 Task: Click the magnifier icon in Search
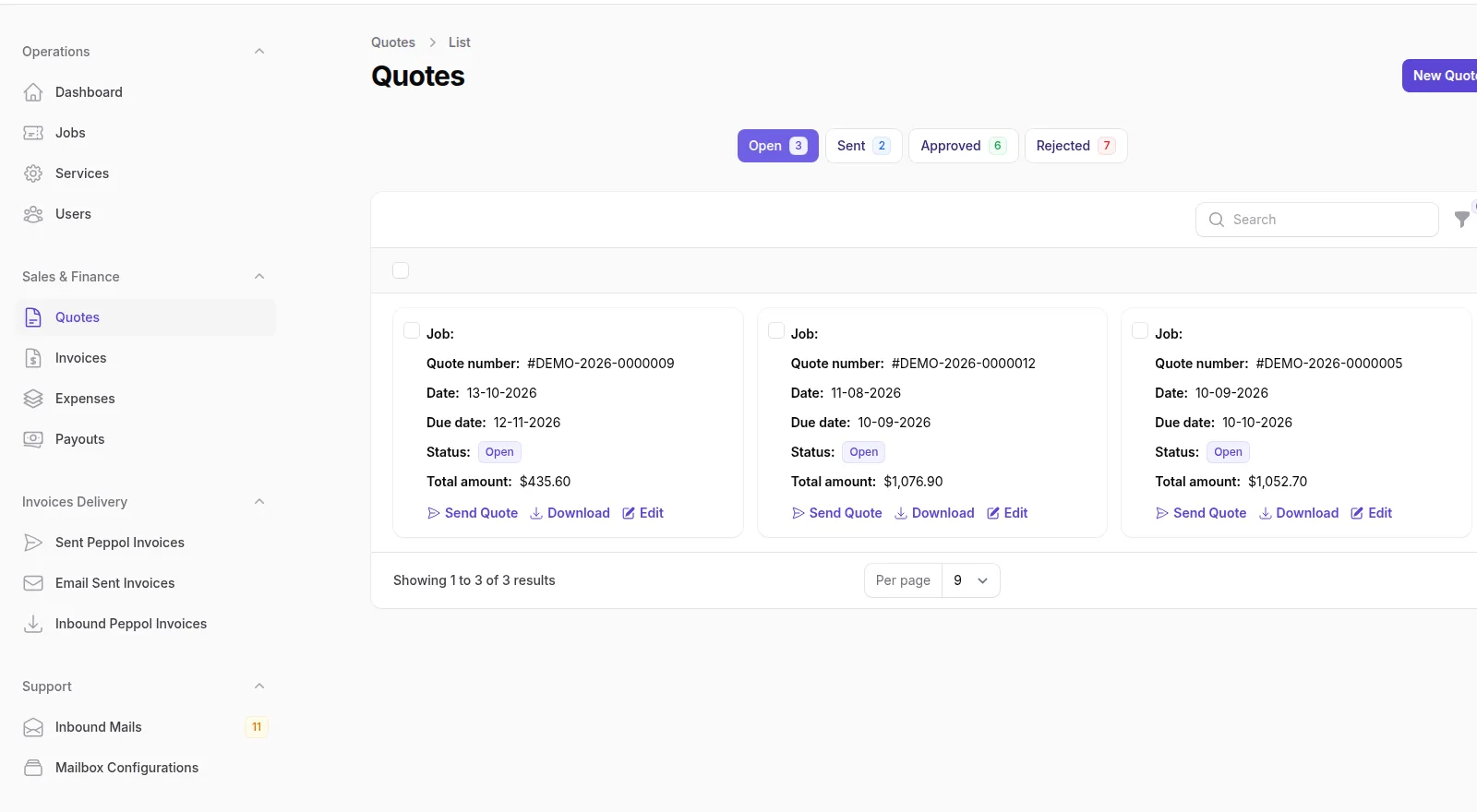pos(1217,220)
